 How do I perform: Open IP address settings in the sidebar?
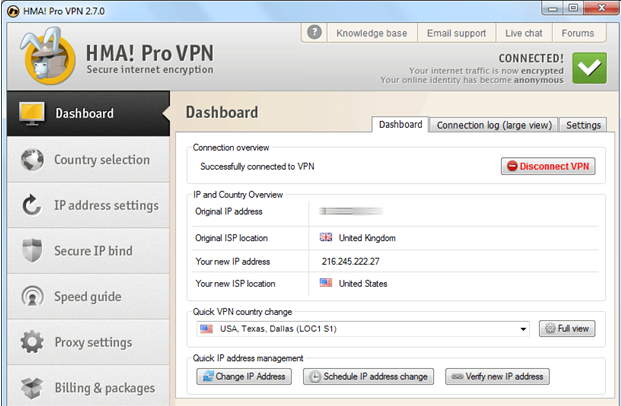tap(88, 205)
